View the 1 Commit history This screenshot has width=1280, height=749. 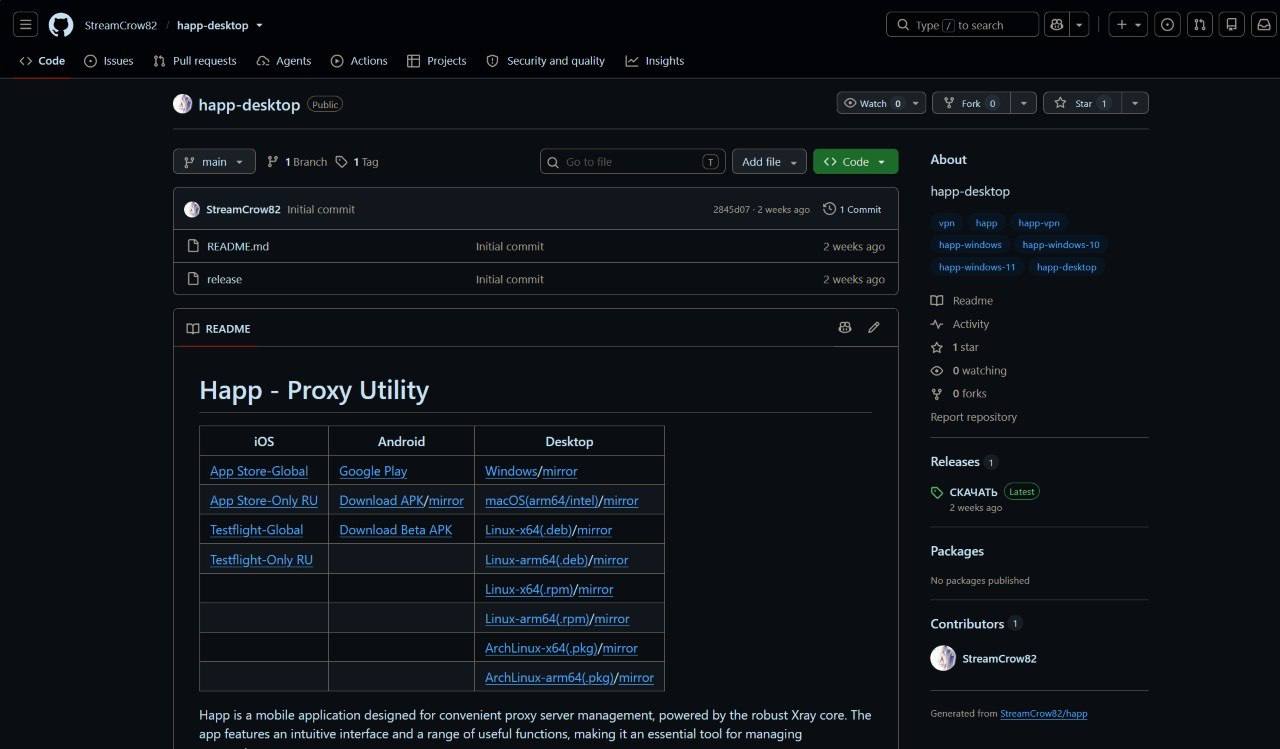[x=852, y=210]
